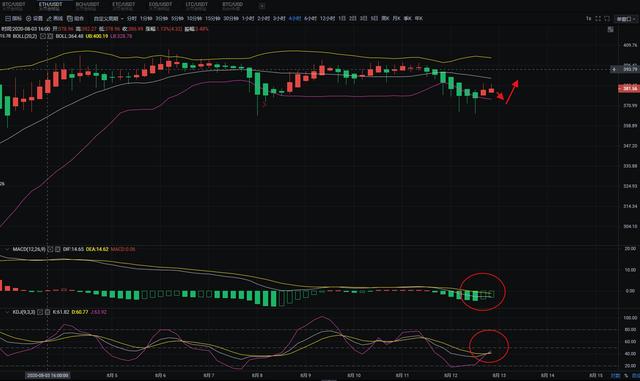Open MACD indicator settings icon
Image resolution: width=640 pixels, height=381 pixels.
(x=51, y=249)
